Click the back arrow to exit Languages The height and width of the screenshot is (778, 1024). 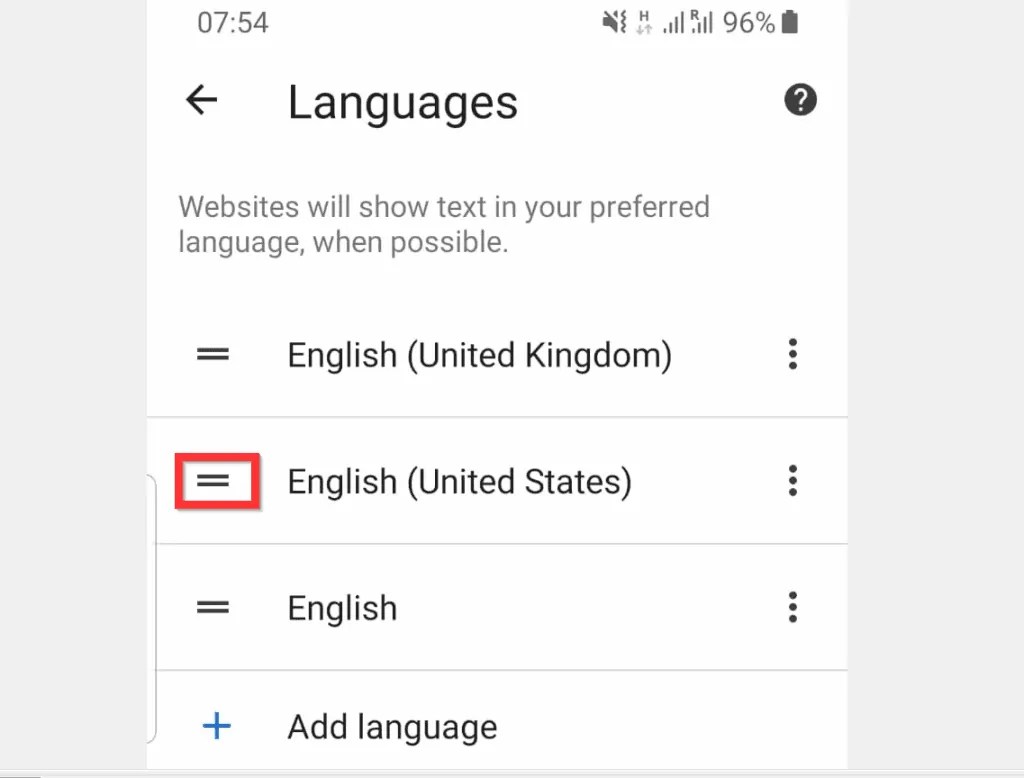click(201, 100)
